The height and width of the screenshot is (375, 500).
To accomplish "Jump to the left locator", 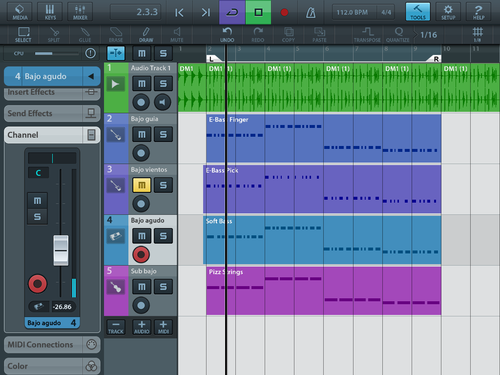I will click(179, 13).
